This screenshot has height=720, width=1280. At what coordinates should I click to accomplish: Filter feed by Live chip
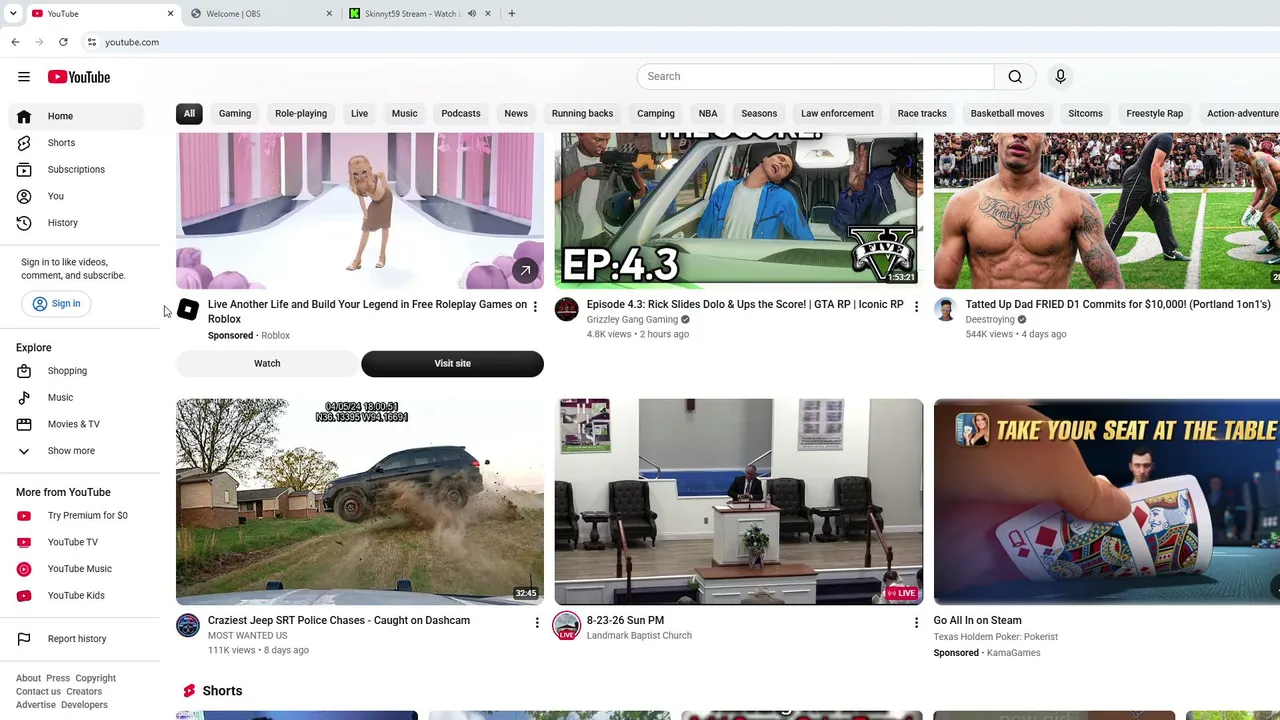click(359, 114)
